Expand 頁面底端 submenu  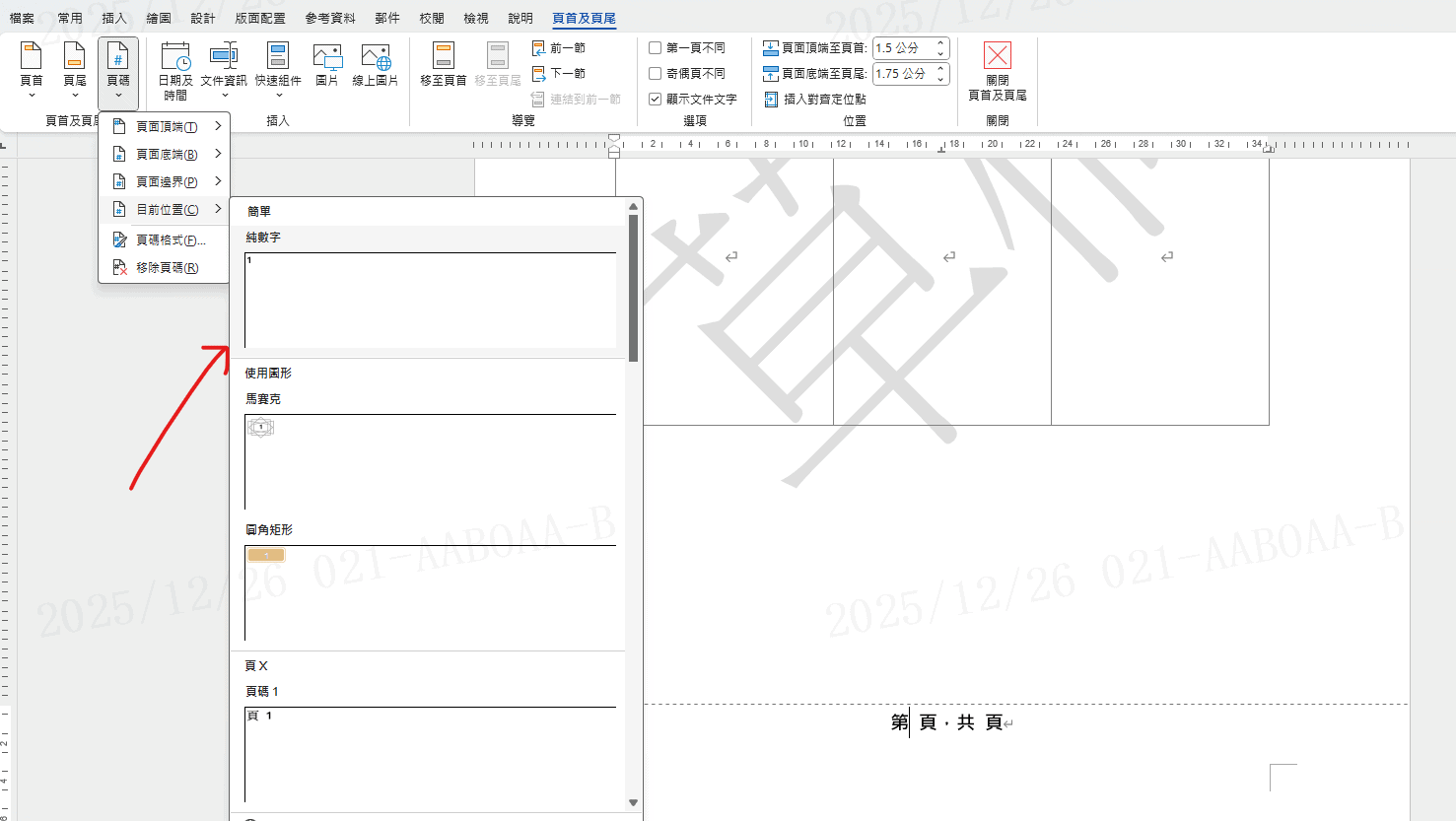(166, 154)
